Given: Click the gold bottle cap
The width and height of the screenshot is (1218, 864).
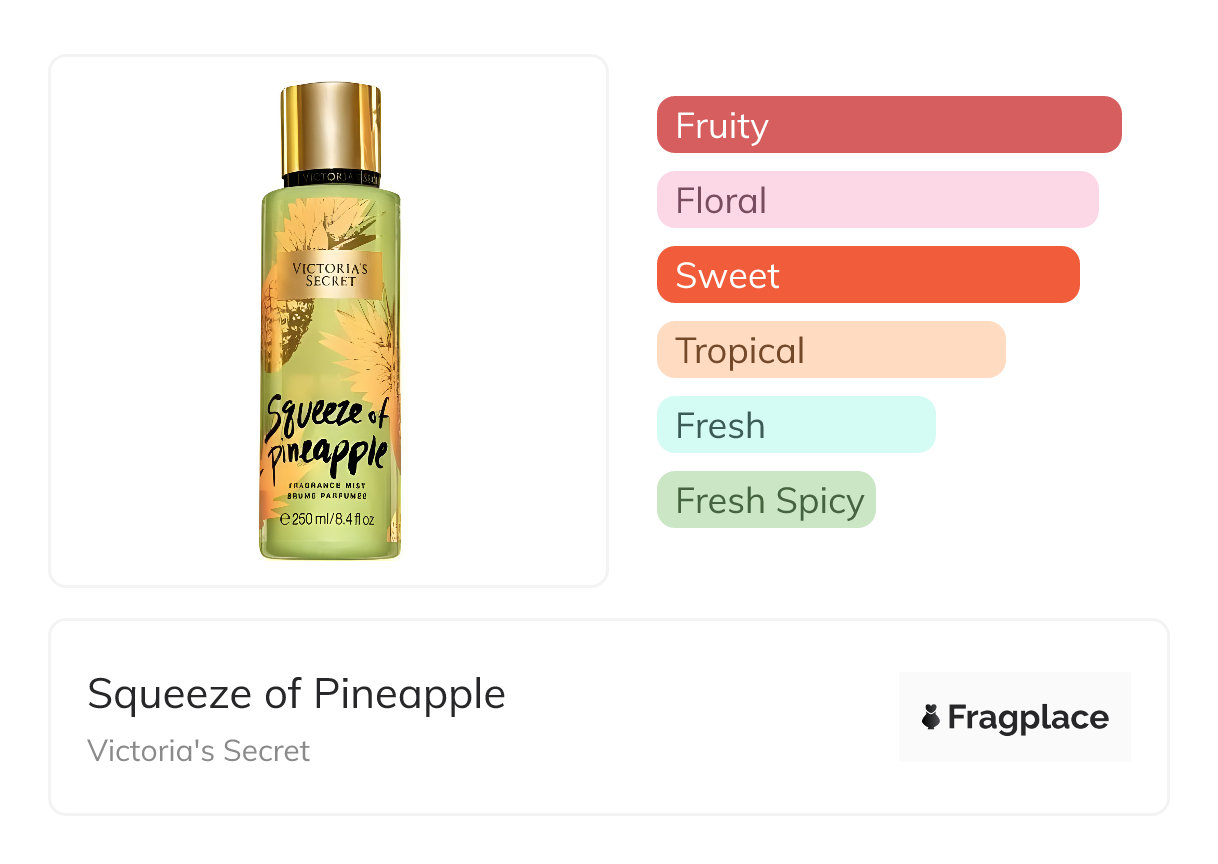Looking at the screenshot, I should coord(331,127).
